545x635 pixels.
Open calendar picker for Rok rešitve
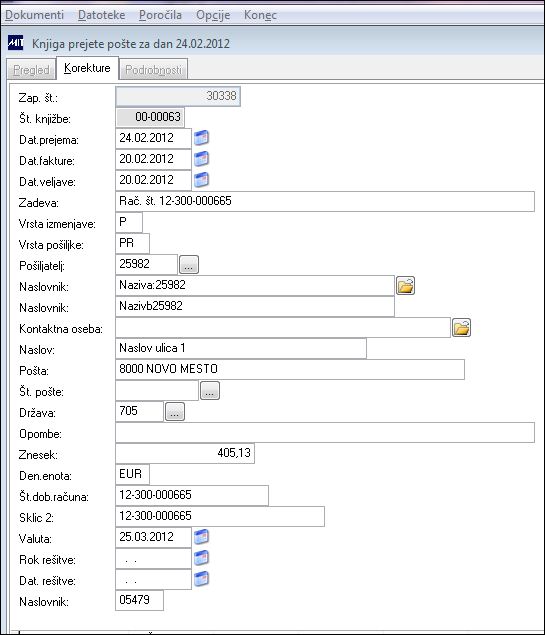pyautogui.click(x=201, y=558)
